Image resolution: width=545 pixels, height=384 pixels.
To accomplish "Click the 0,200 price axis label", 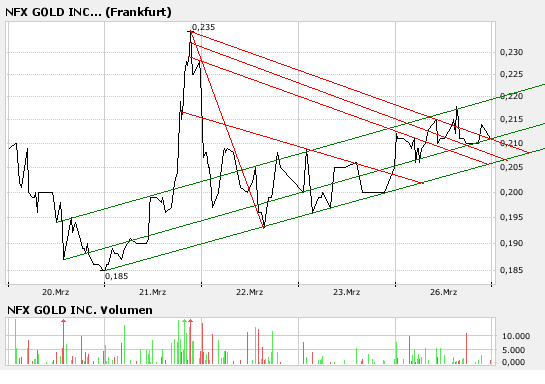I will point(511,192).
